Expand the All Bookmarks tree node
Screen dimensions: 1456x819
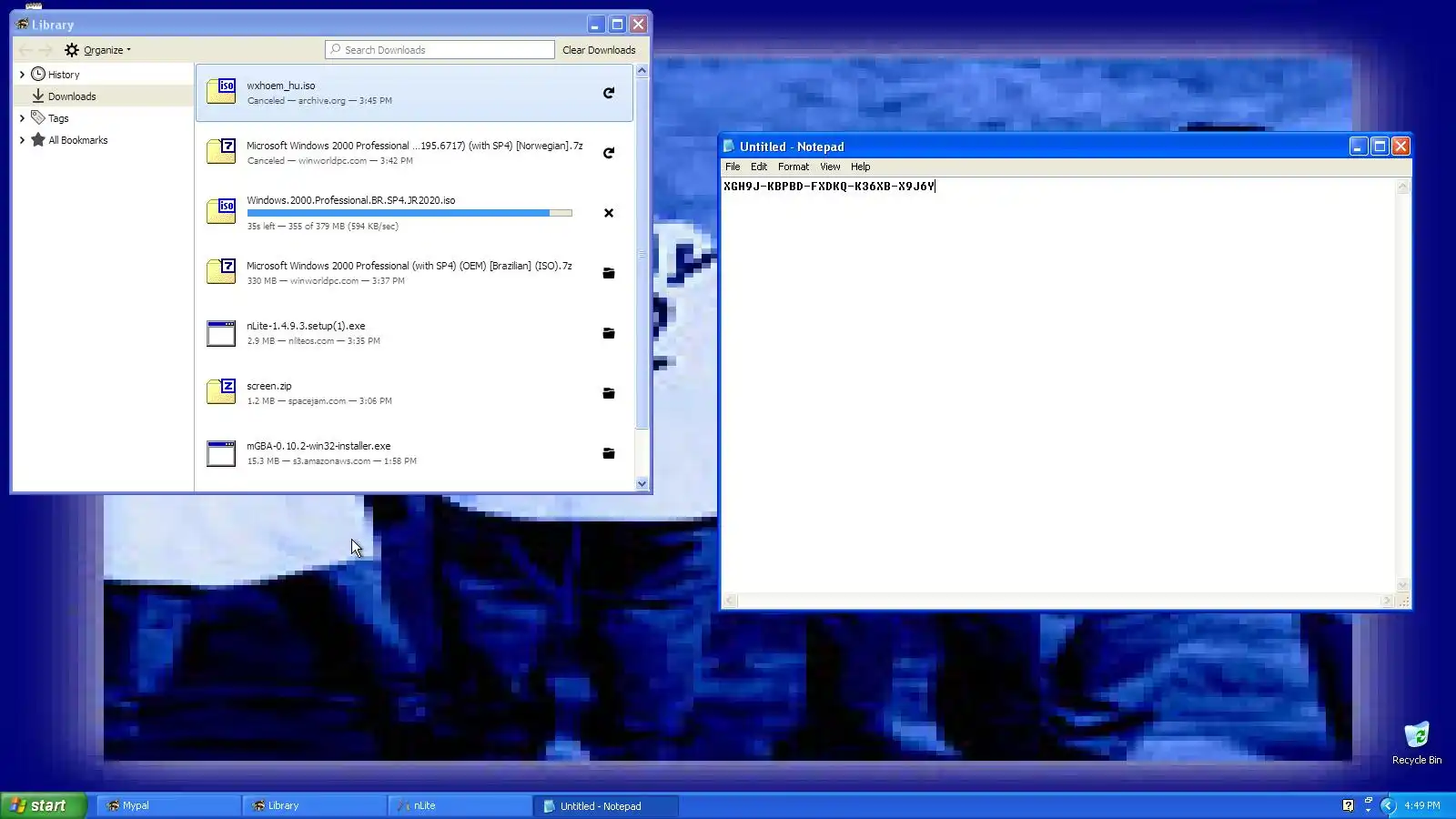(22, 140)
